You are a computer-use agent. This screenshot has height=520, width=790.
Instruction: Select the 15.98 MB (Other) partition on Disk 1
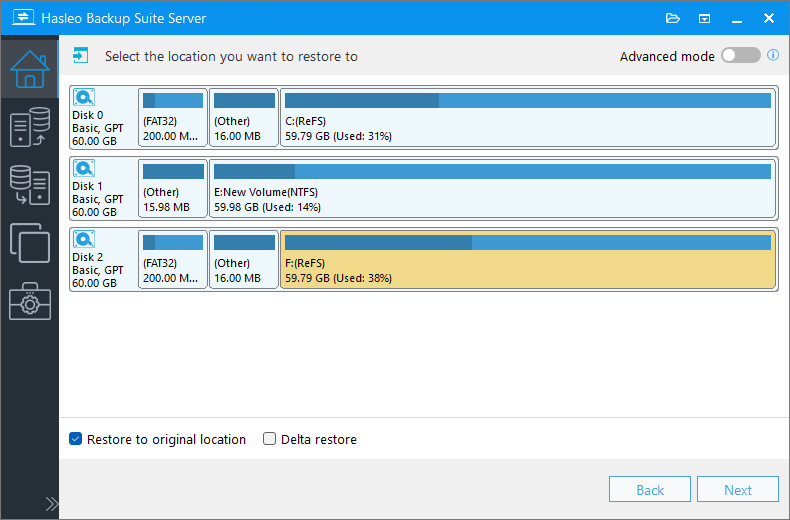(172, 188)
